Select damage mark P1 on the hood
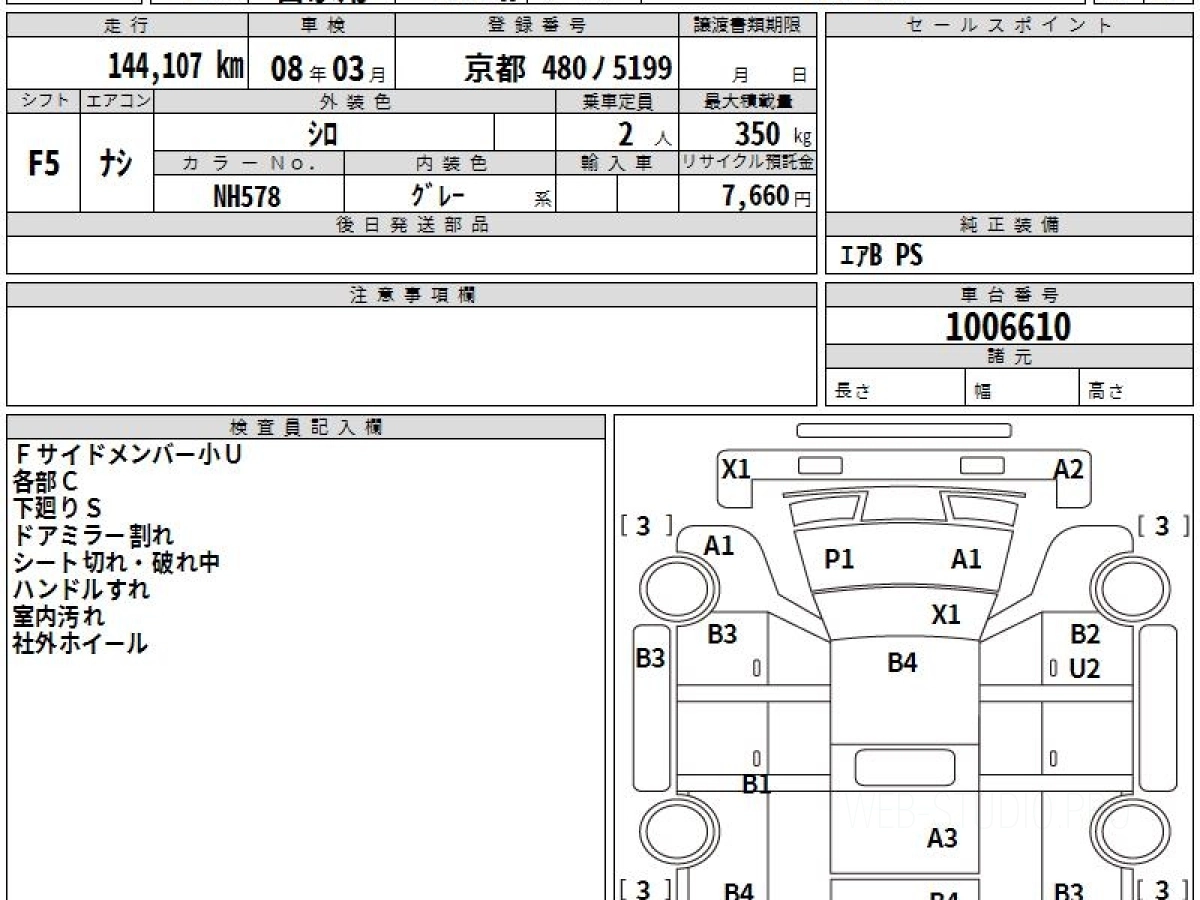Image resolution: width=1200 pixels, height=900 pixels. 839,560
